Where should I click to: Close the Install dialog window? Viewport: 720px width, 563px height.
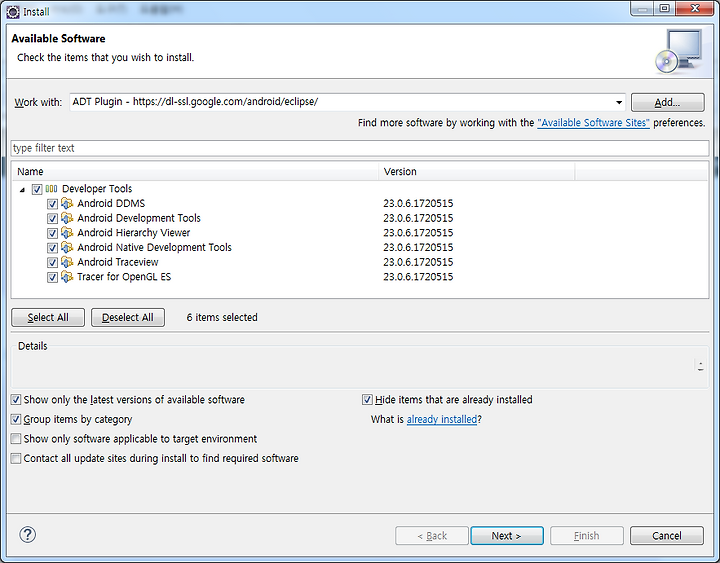click(x=695, y=9)
